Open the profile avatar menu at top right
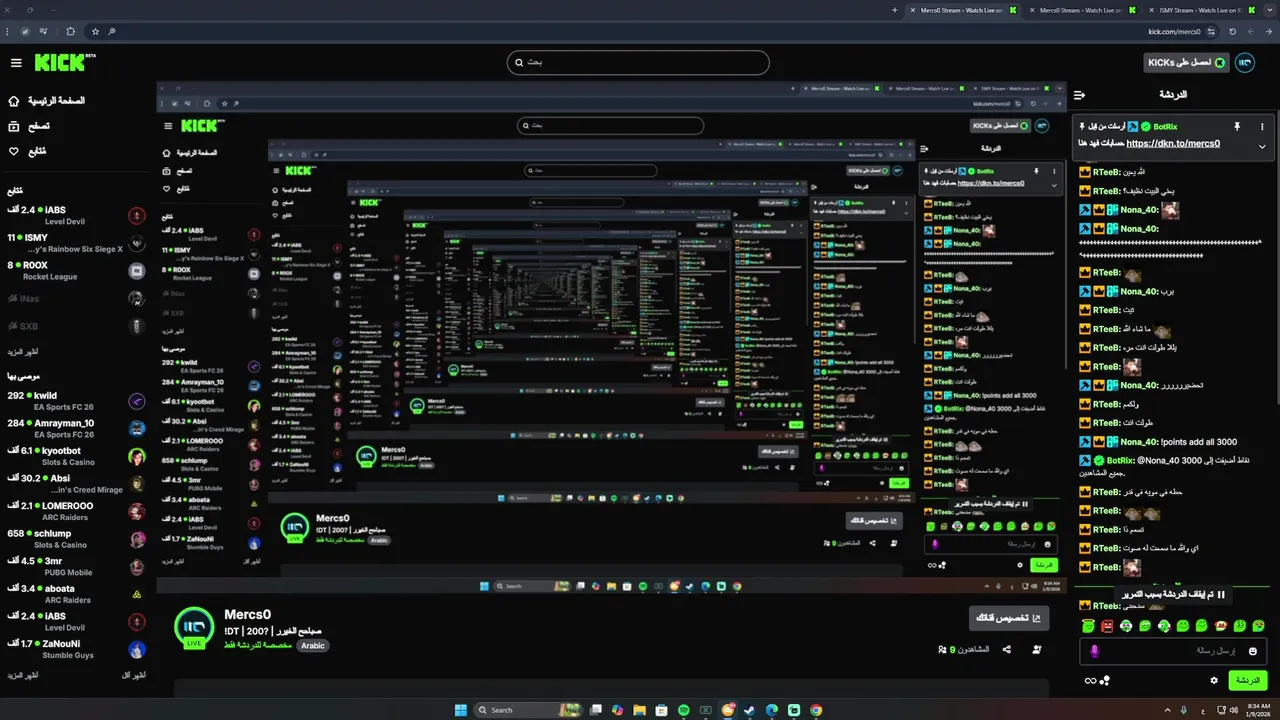 [1245, 63]
